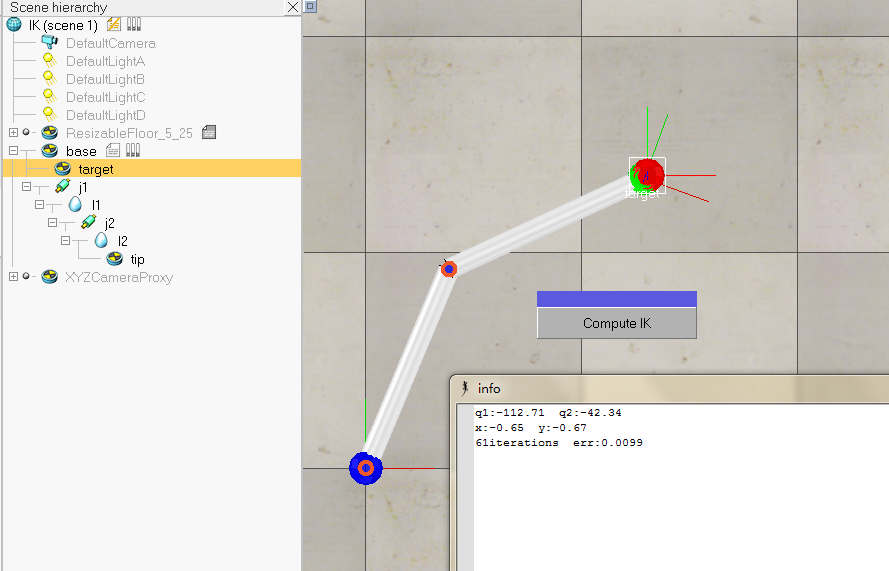Select the DefaultLightA label

pyautogui.click(x=105, y=61)
